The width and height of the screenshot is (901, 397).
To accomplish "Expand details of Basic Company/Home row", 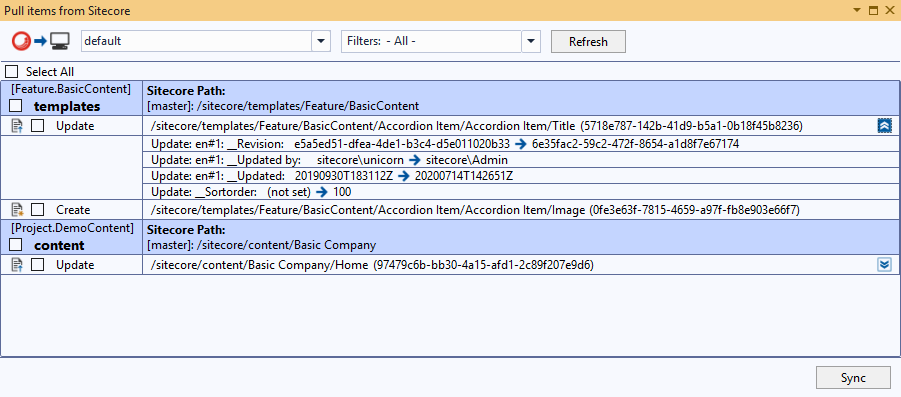I will tap(884, 264).
